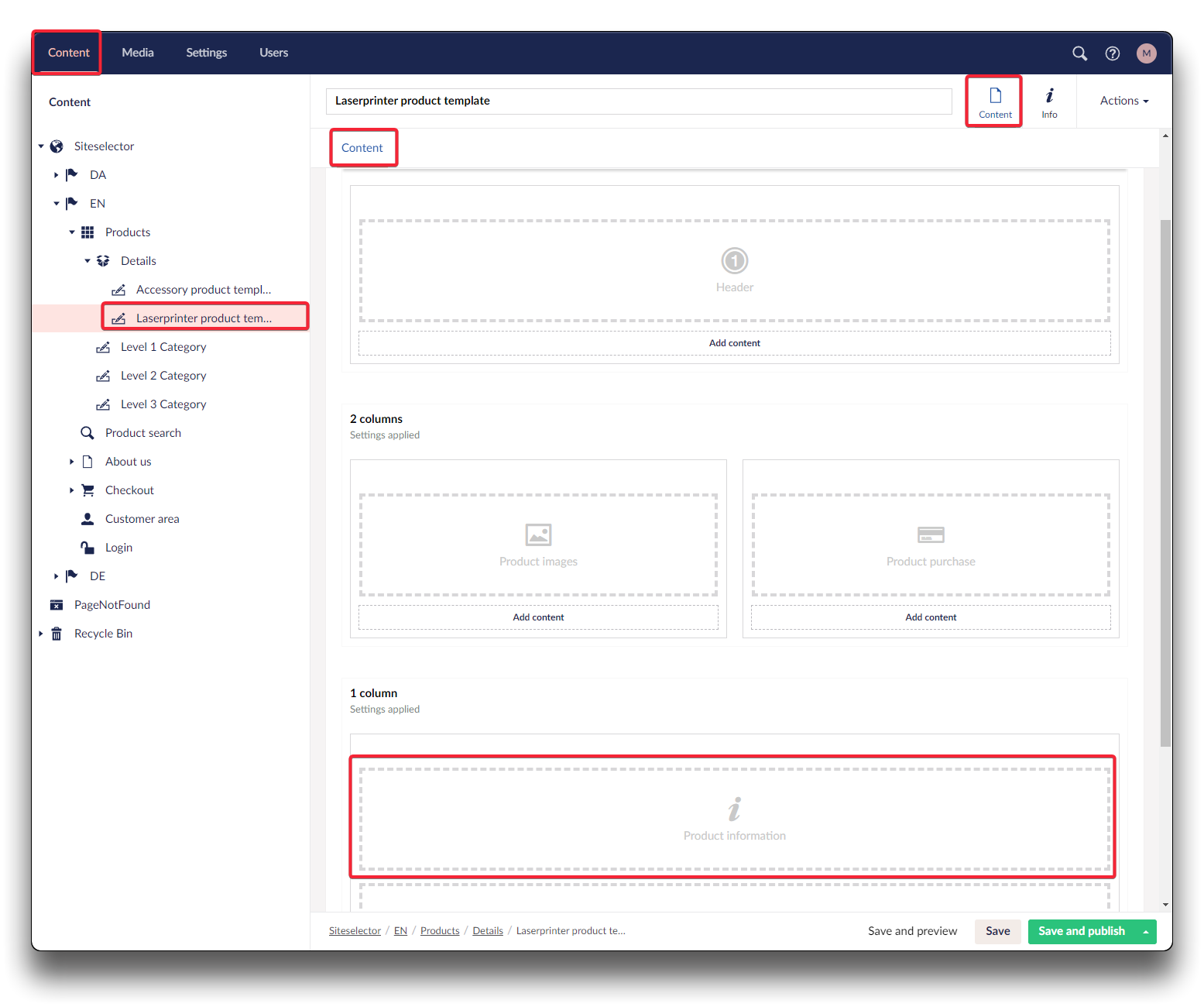The height and width of the screenshot is (1007, 1204).
Task: Open the search magnifier in top bar
Action: tap(1079, 53)
